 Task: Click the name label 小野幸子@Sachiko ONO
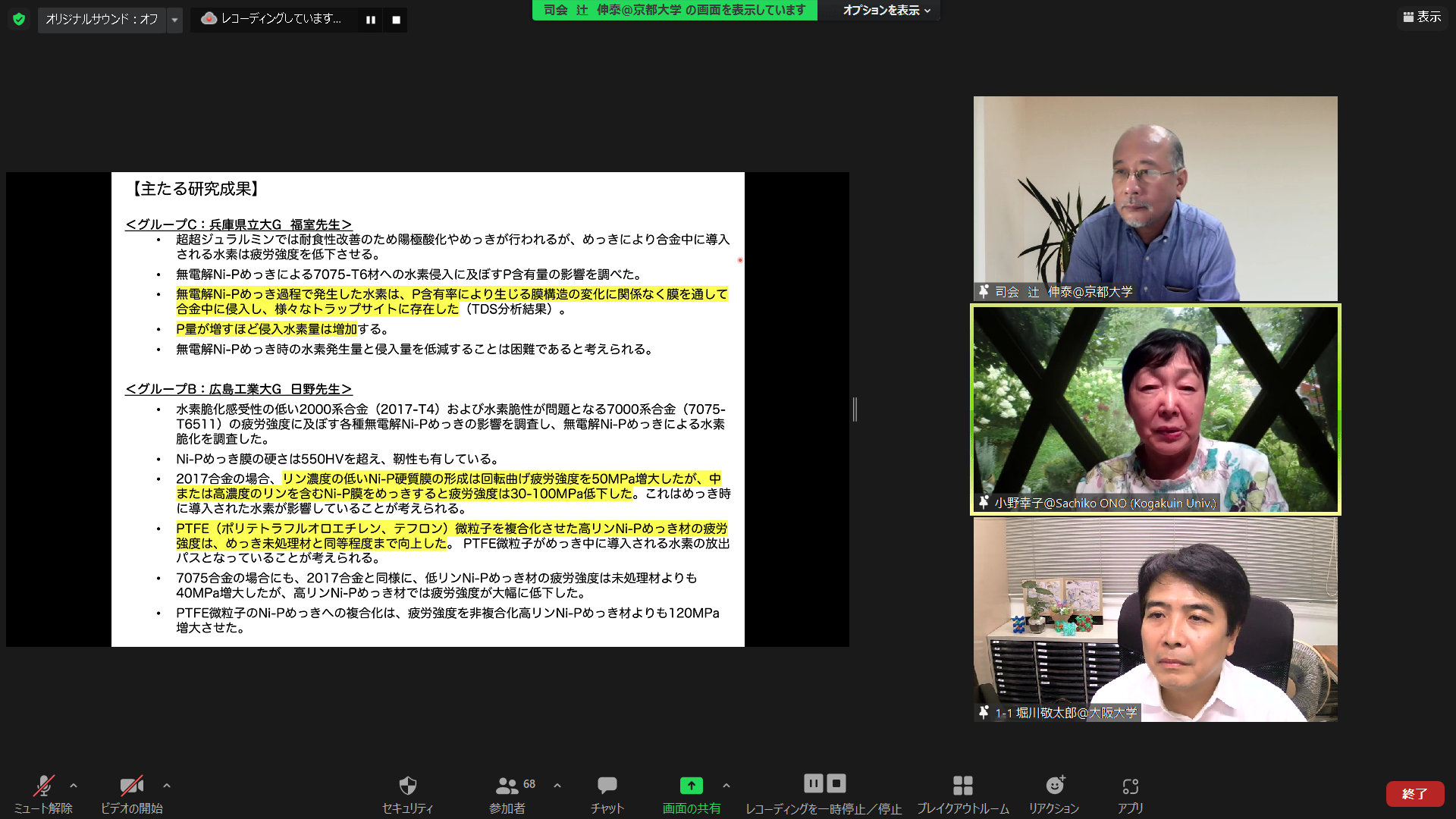pos(1105,503)
